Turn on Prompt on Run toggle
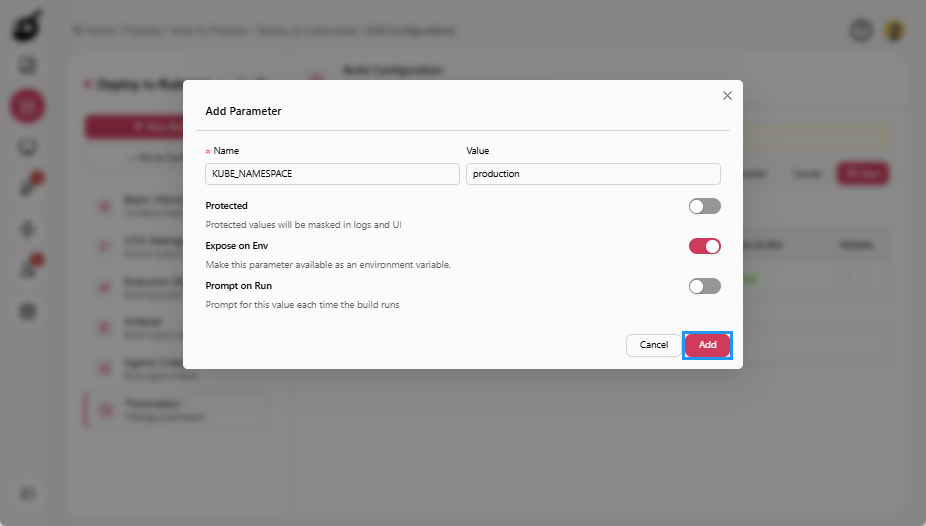The height and width of the screenshot is (526, 926). click(x=705, y=286)
